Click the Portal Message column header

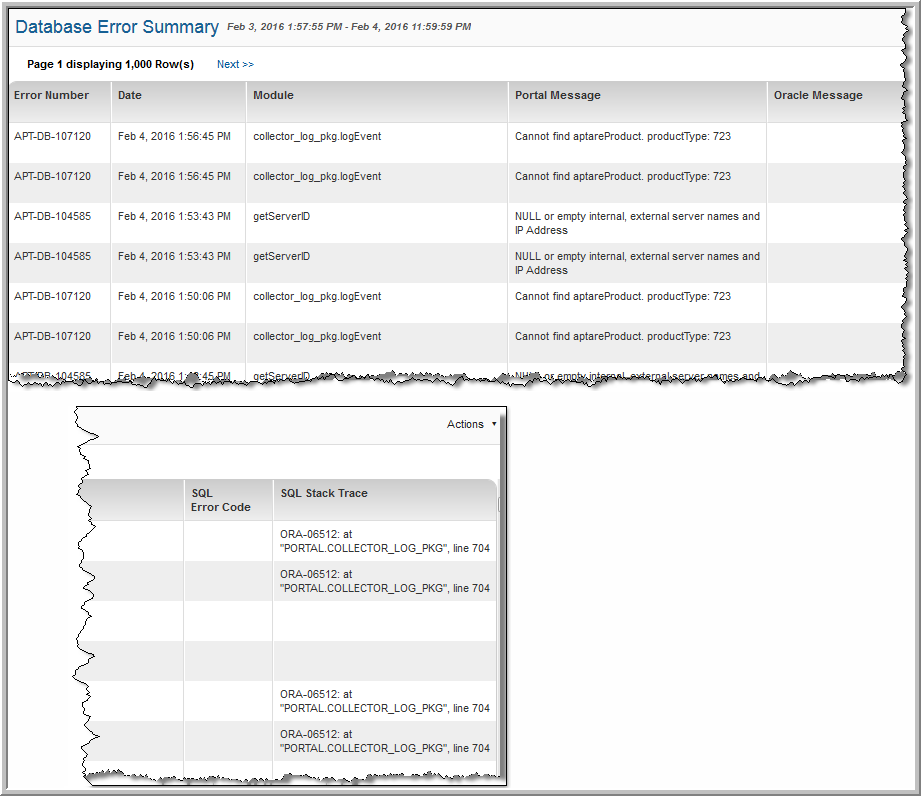coord(557,96)
